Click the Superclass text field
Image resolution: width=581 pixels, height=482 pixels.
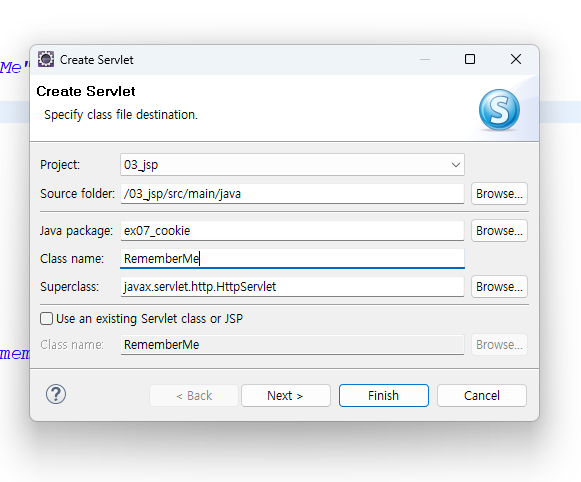point(292,287)
